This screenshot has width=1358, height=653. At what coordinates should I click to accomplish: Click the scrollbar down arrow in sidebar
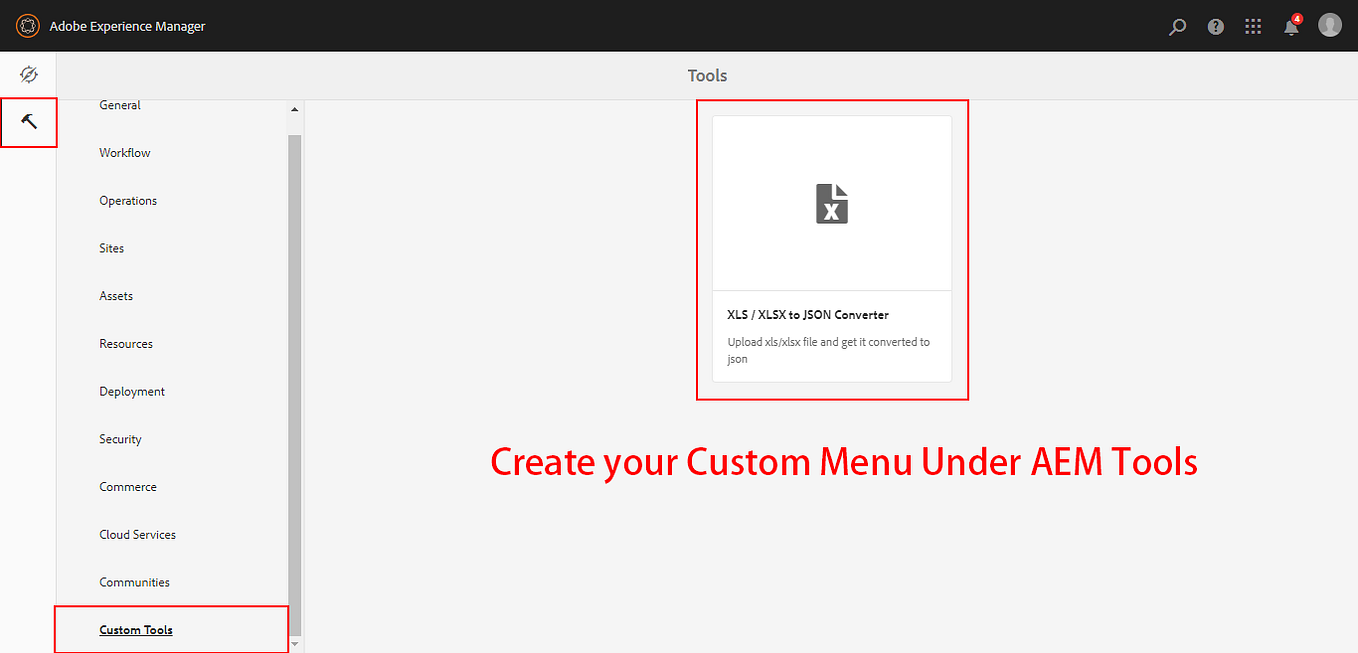click(294, 645)
